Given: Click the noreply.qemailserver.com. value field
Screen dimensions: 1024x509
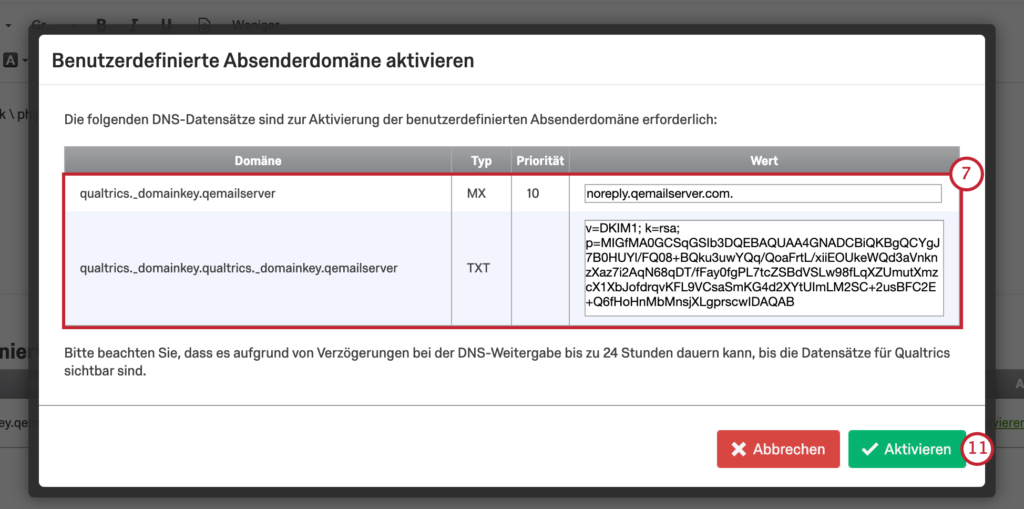Looking at the screenshot, I should pos(763,194).
